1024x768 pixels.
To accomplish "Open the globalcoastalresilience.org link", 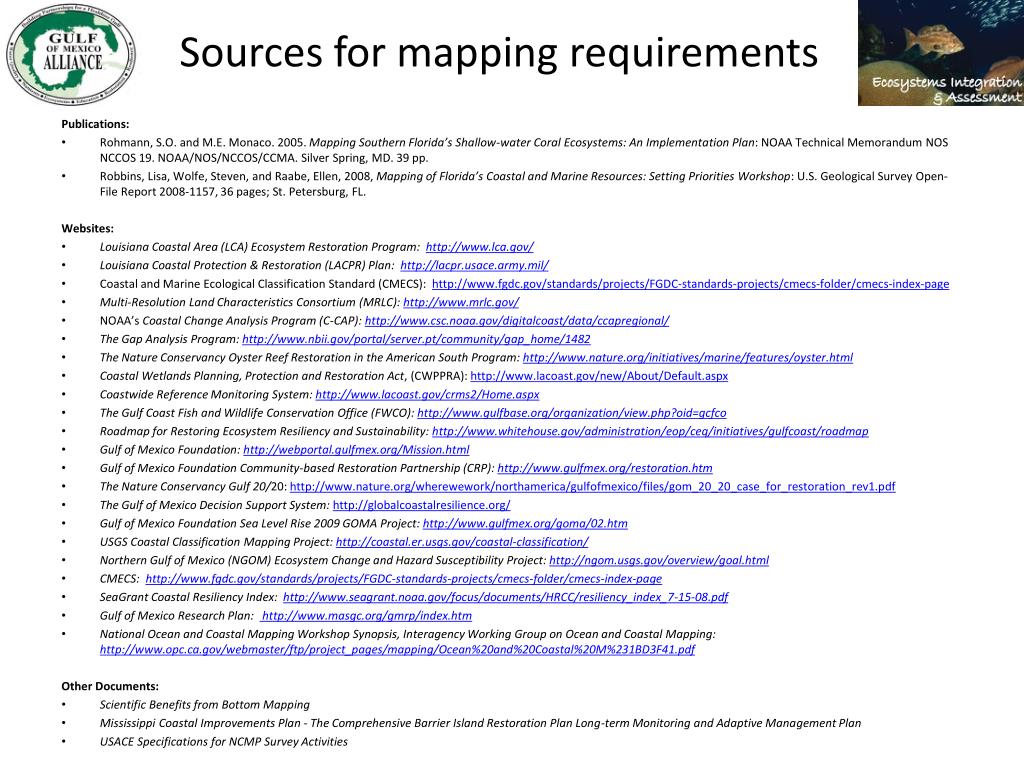I will pyautogui.click(x=421, y=505).
